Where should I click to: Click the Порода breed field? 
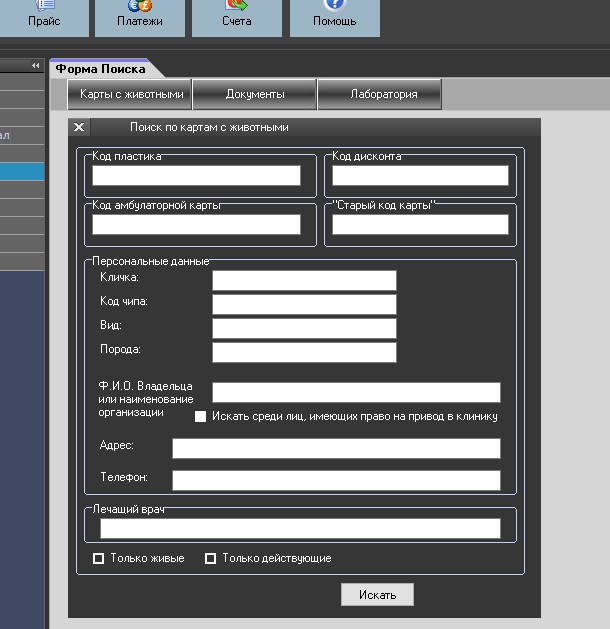point(304,352)
